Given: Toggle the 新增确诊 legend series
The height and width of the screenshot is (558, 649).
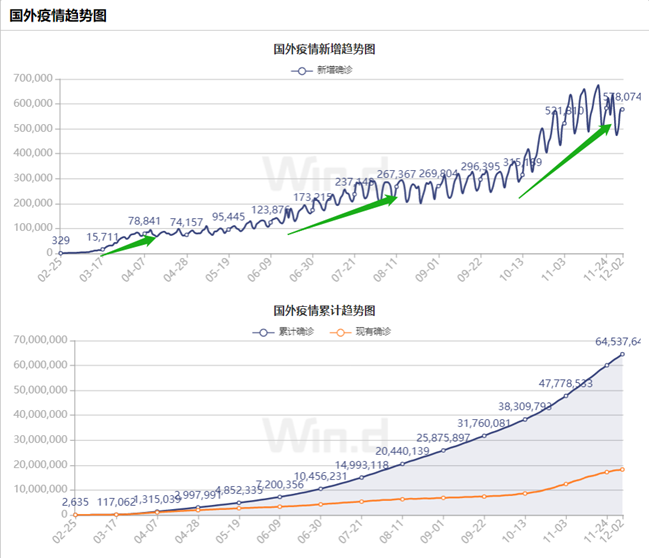Looking at the screenshot, I should (323, 70).
